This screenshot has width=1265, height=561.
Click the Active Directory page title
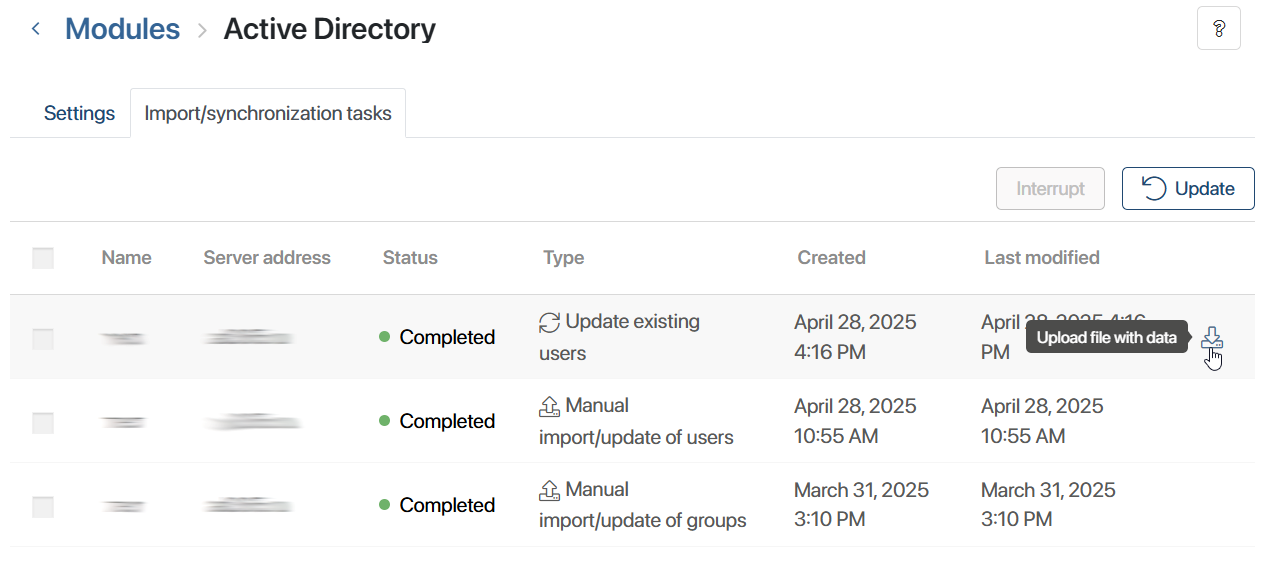click(329, 29)
